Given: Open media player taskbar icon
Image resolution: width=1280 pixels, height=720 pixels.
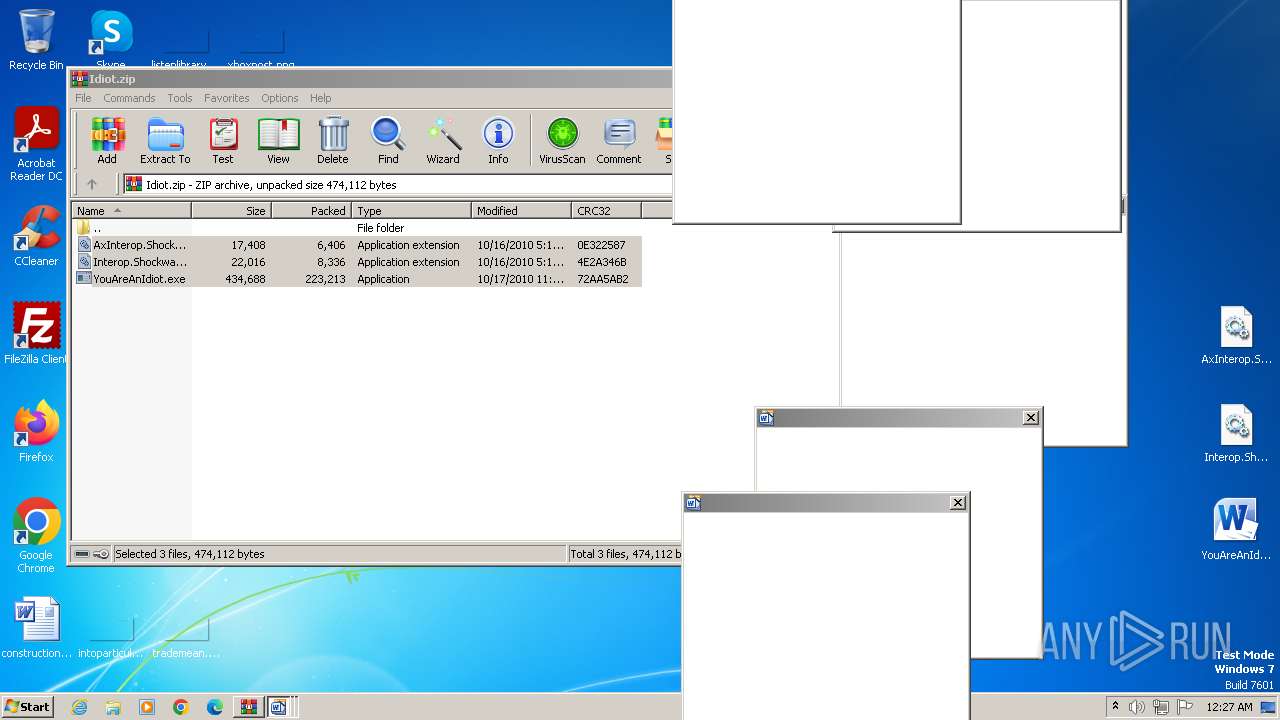Looking at the screenshot, I should (x=147, y=707).
